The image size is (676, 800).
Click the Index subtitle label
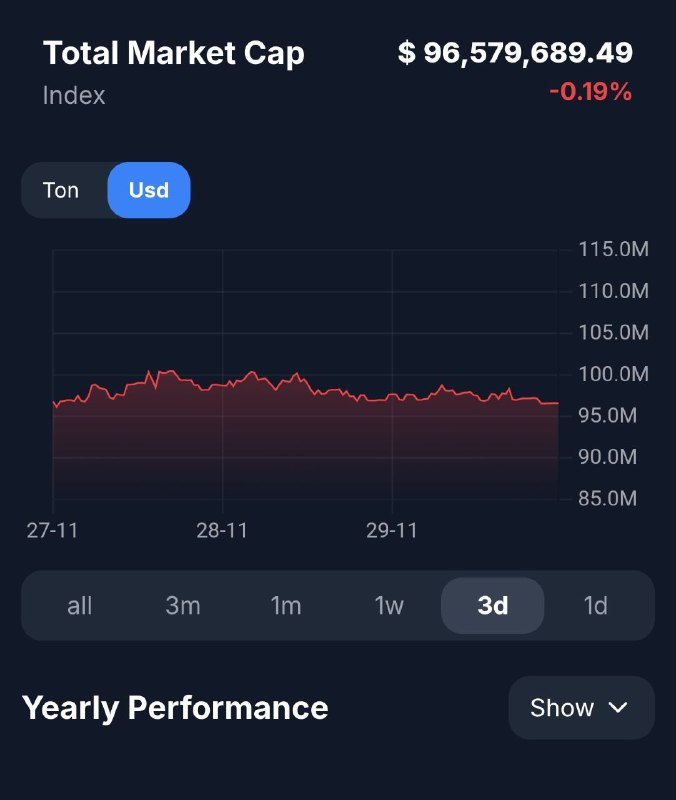pos(74,96)
